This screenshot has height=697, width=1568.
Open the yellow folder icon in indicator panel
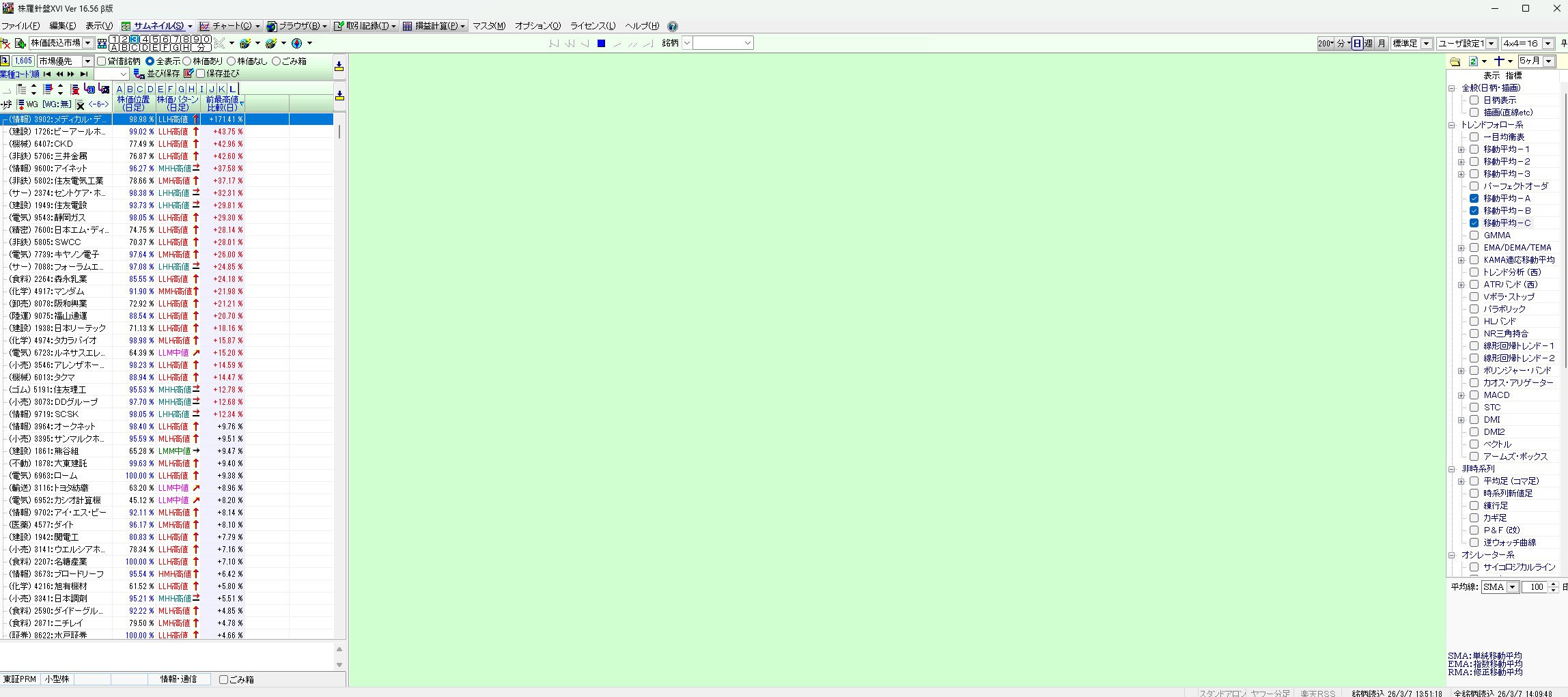[1455, 61]
